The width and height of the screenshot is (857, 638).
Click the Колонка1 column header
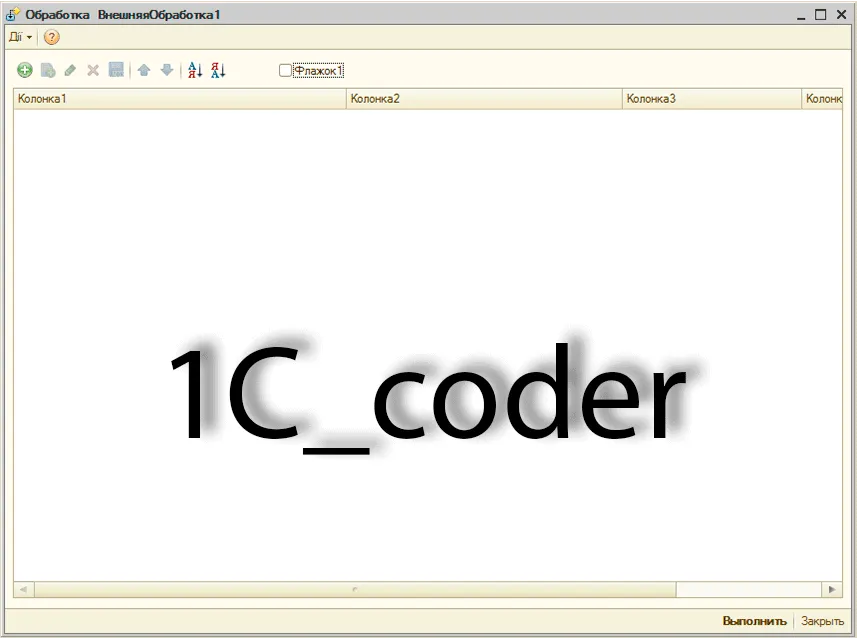180,99
